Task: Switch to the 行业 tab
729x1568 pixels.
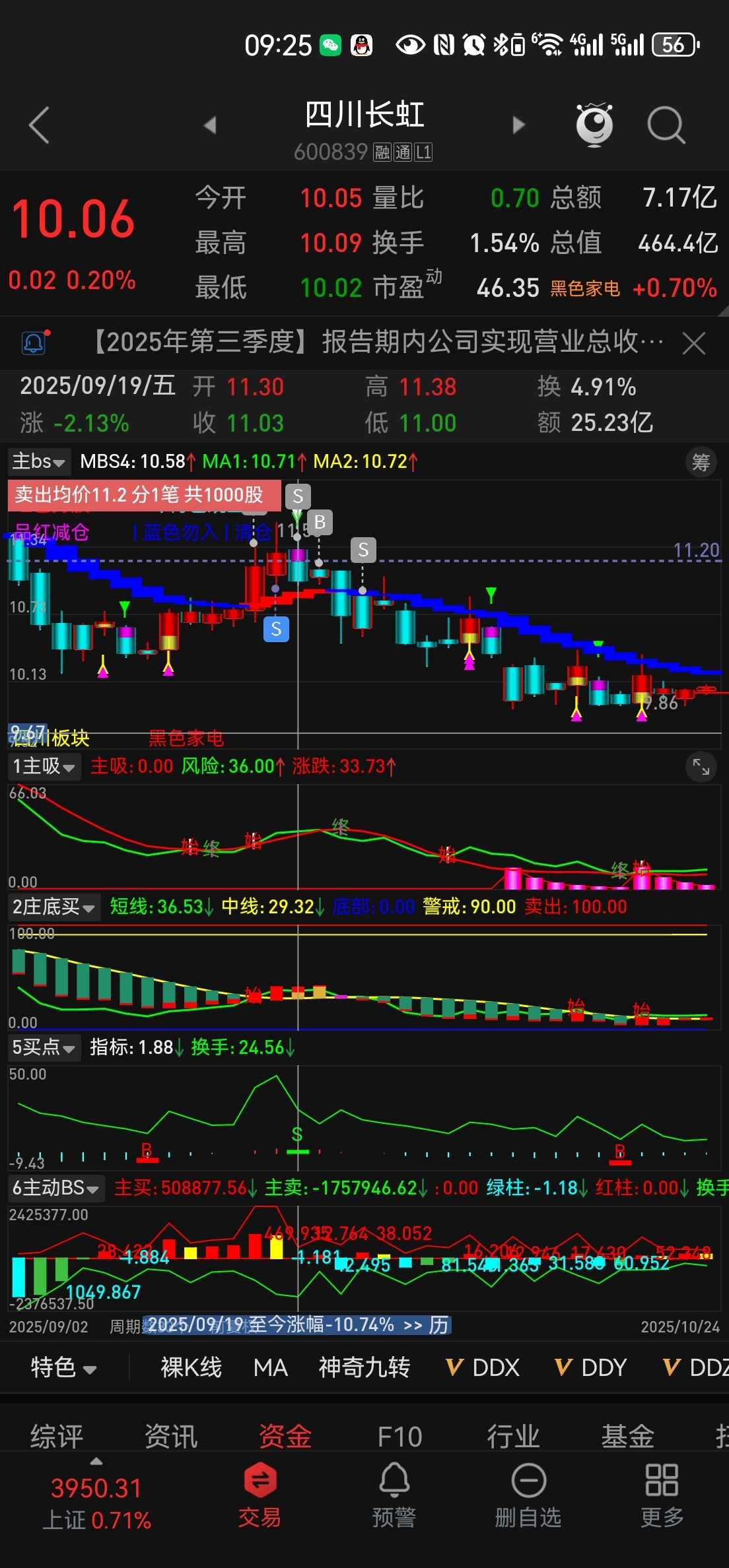Action: point(514,1436)
